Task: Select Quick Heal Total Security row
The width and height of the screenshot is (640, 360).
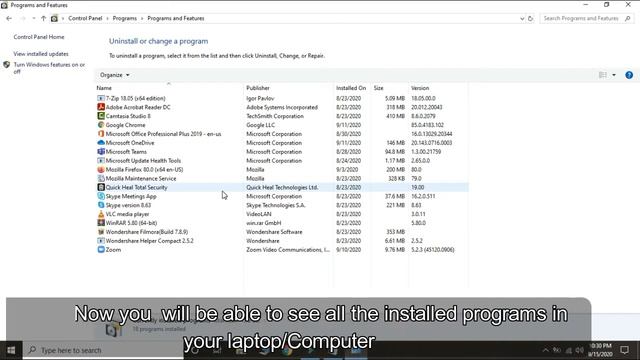Action: (x=282, y=187)
